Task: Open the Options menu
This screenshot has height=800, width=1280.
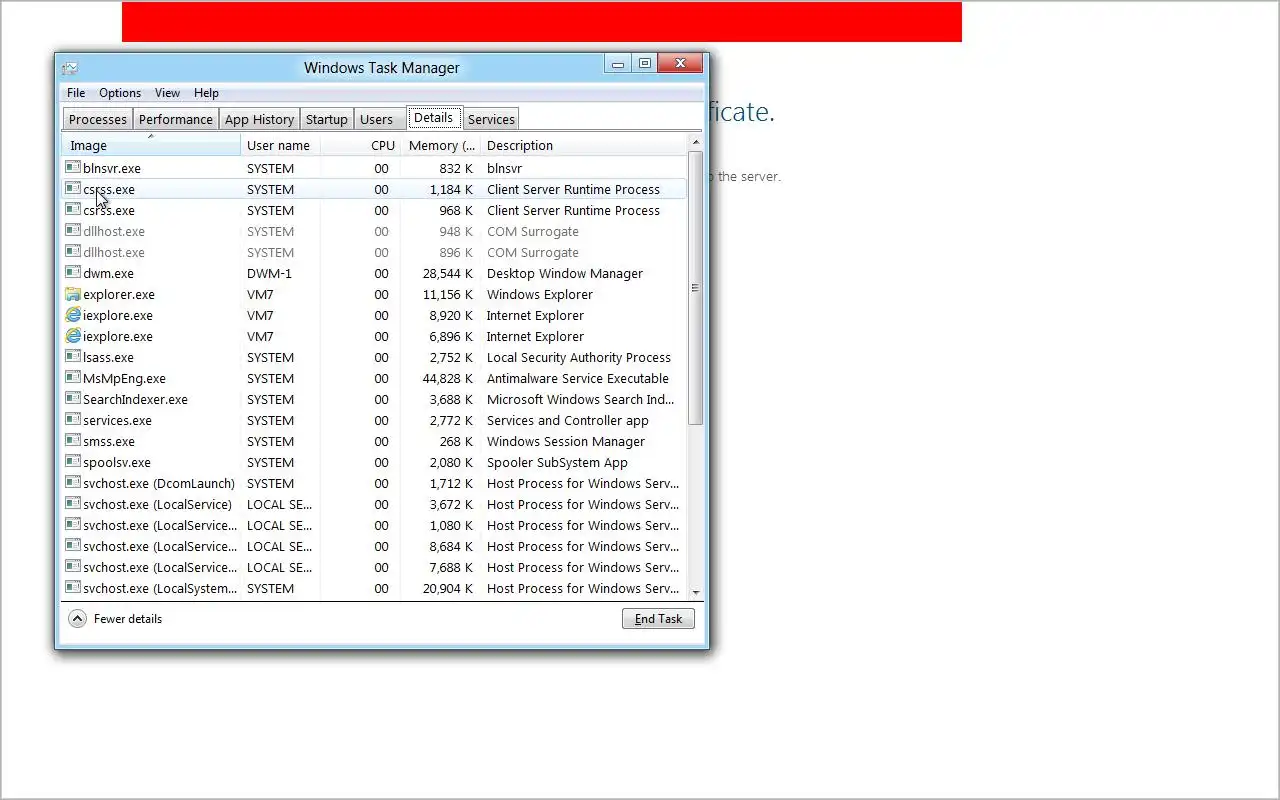Action: coord(120,93)
